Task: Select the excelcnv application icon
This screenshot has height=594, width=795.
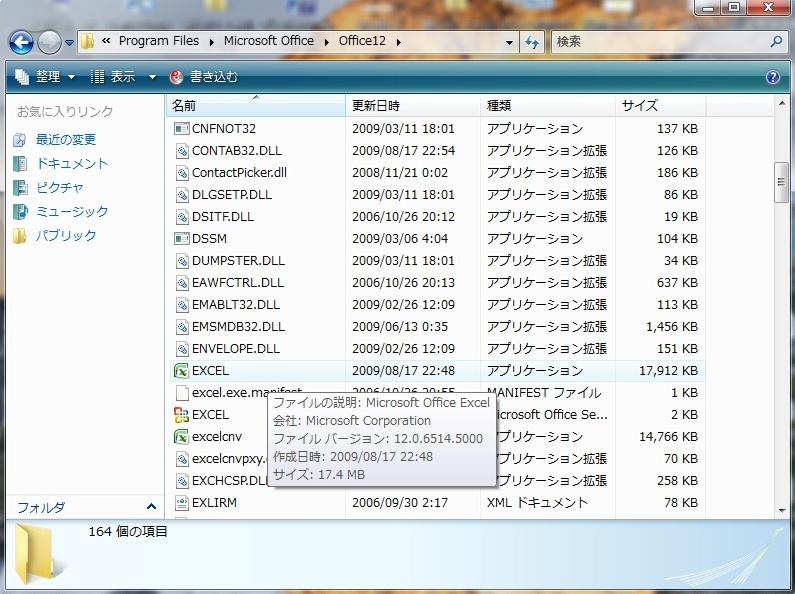Action: pos(182,437)
